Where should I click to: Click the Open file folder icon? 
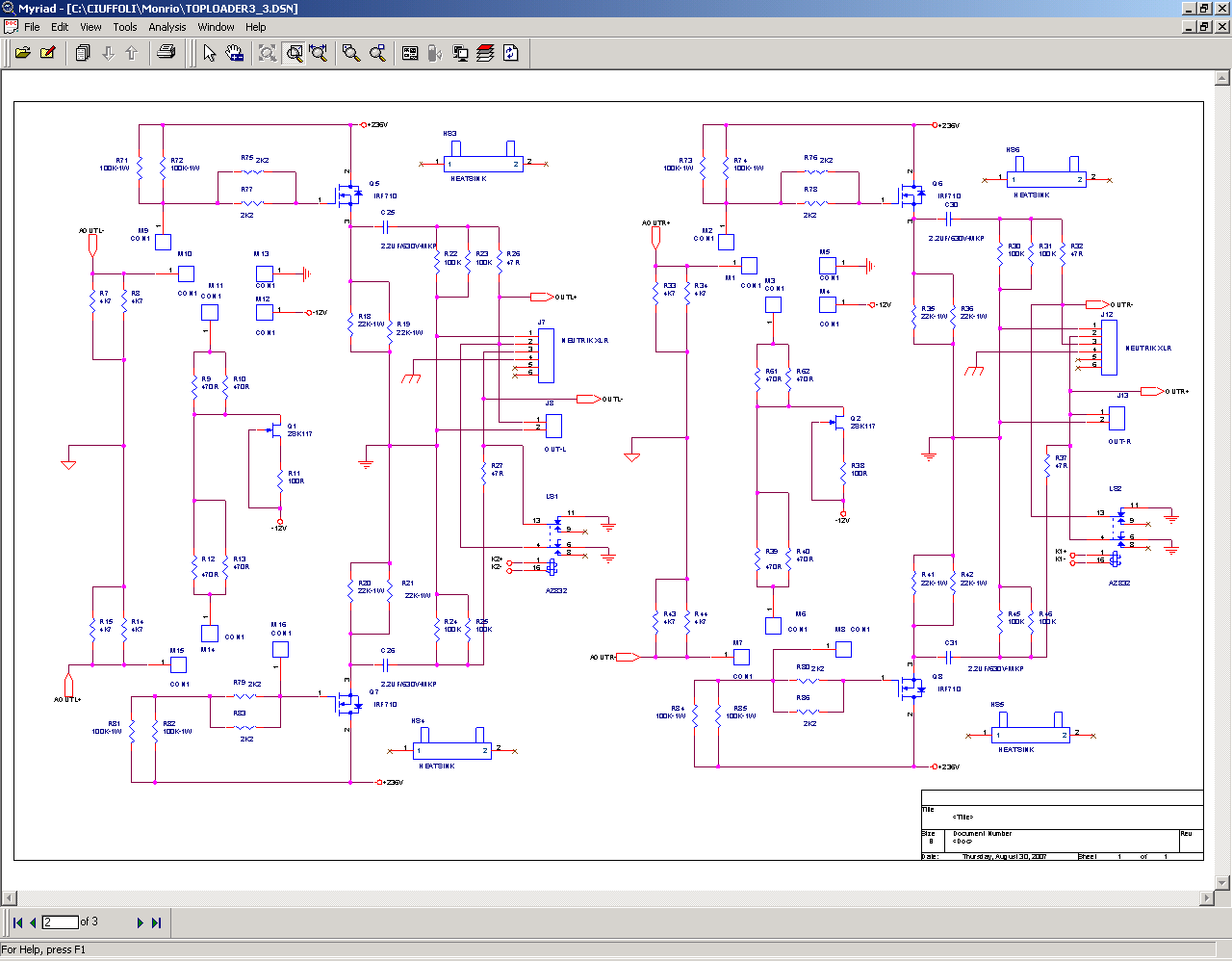pos(22,53)
